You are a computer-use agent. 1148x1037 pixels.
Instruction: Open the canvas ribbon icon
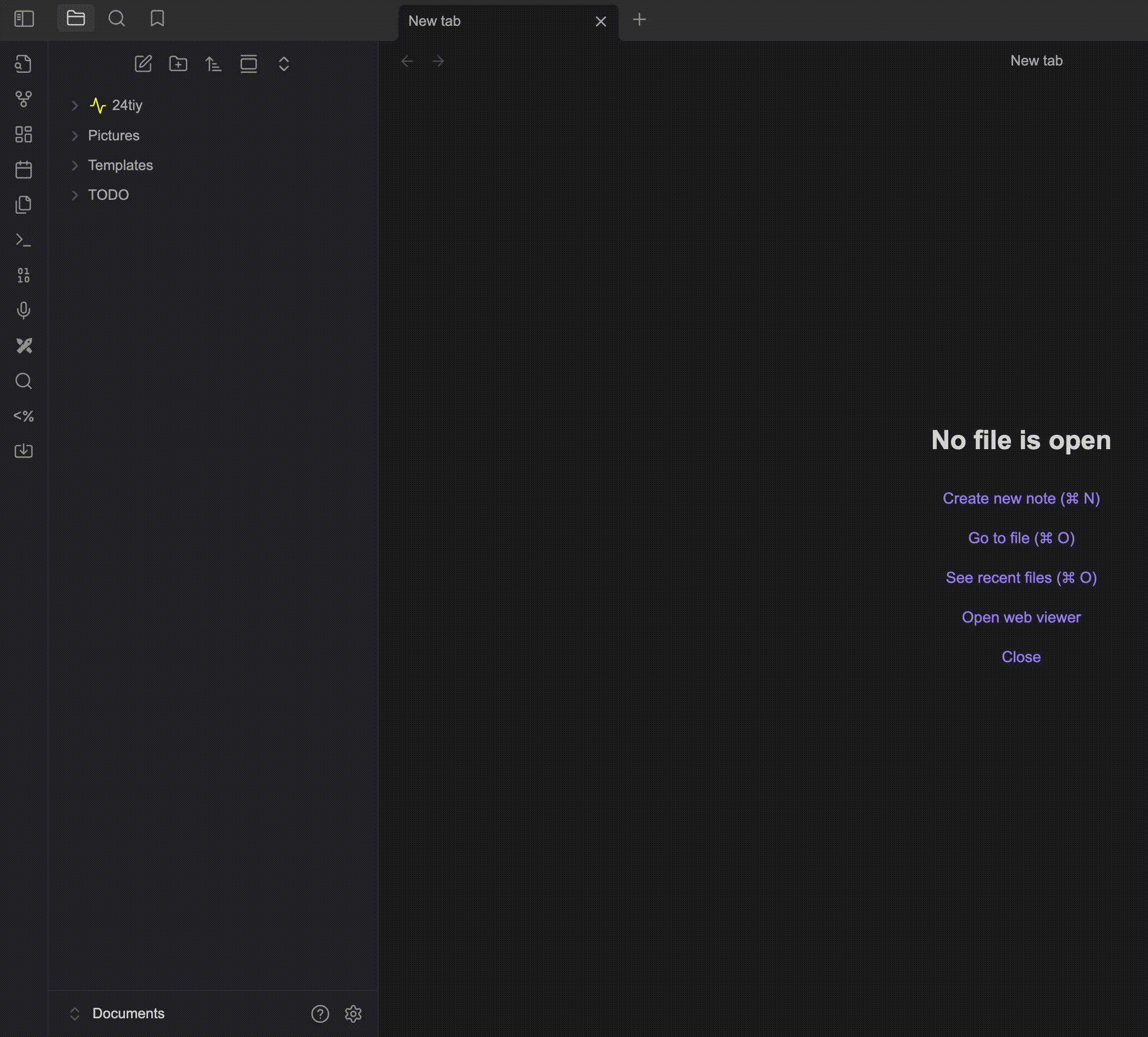coord(23,134)
